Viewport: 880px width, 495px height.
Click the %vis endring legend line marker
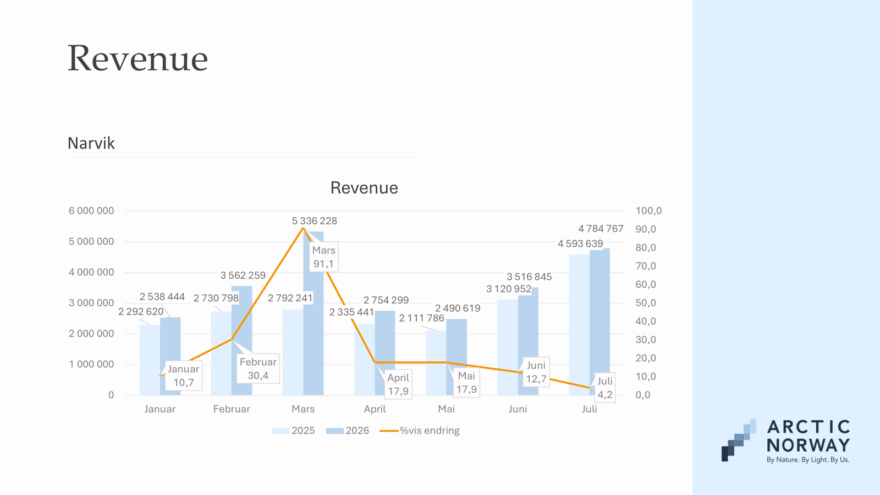tap(389, 431)
